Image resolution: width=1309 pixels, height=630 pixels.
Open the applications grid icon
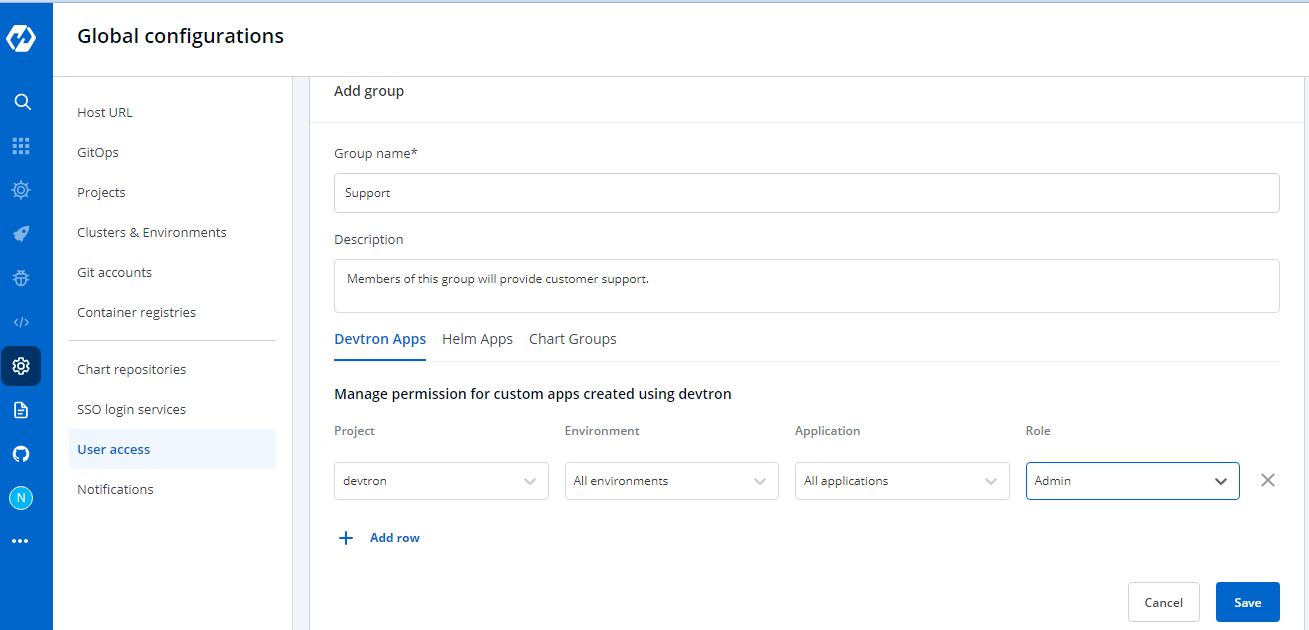[21, 146]
